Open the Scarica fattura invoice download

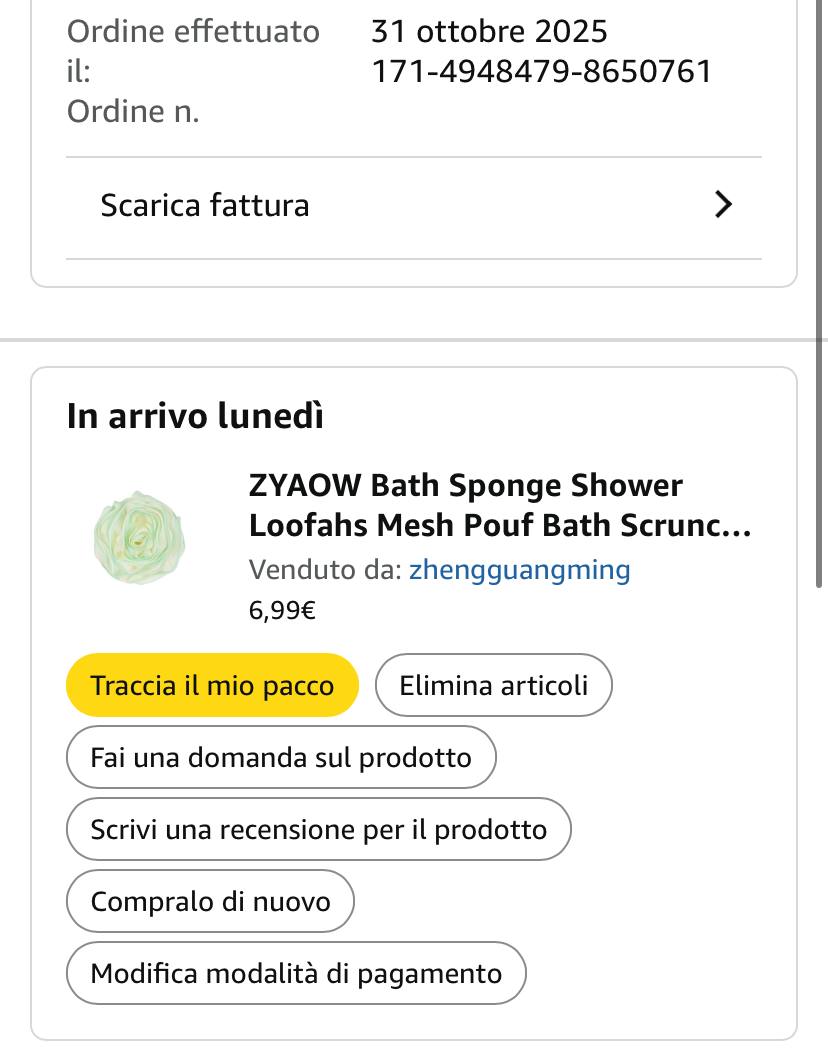click(x=205, y=206)
